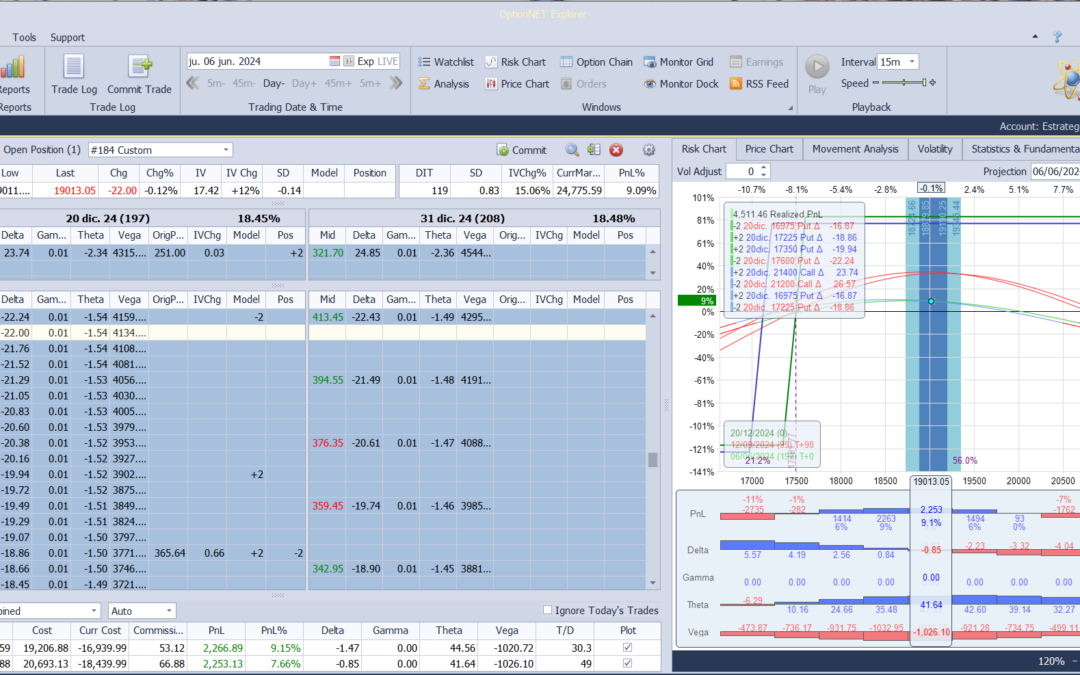Expand the #184 Custom position dropdown

point(226,149)
